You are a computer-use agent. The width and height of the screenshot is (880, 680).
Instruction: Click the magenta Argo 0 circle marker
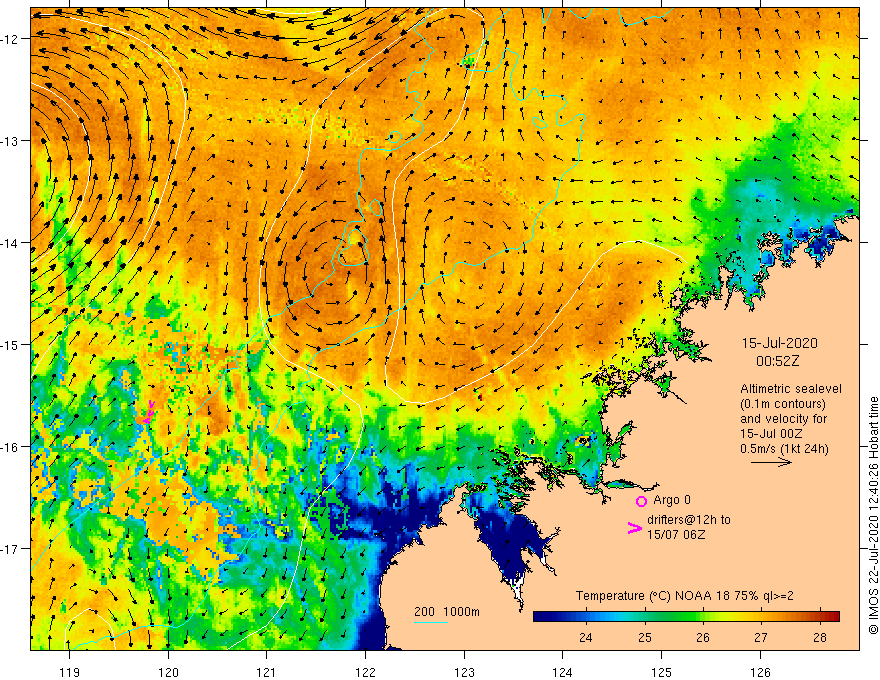[641, 501]
